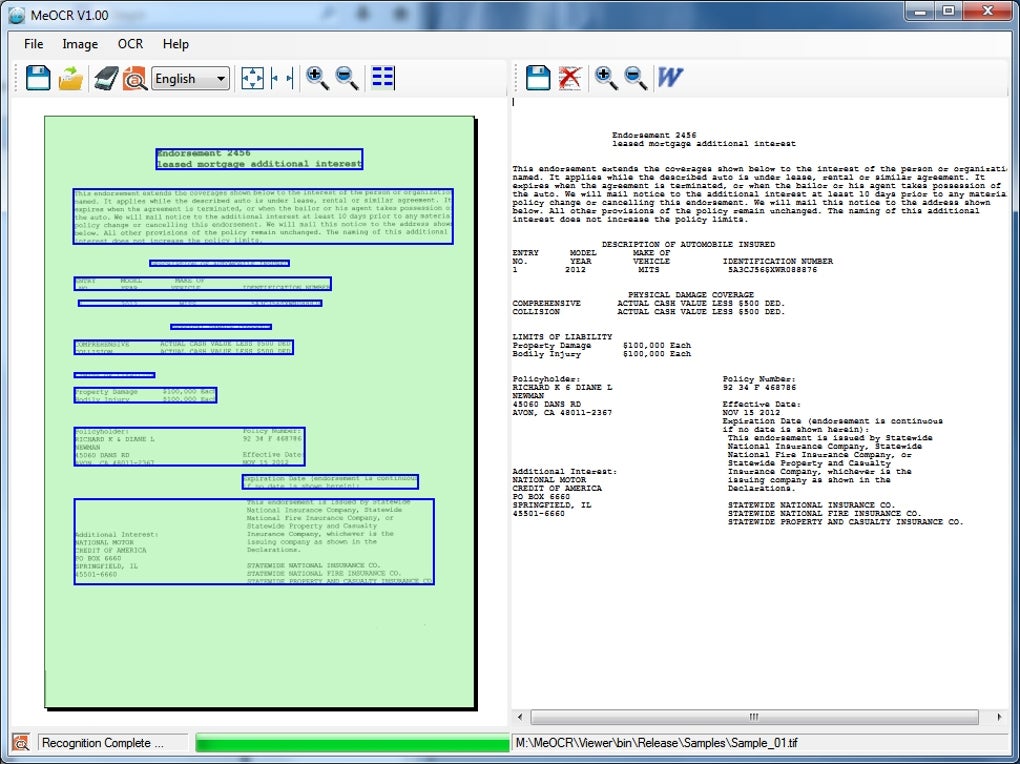Click the Sample_01.tif file path in status bar
Screen dimensions: 1020x764
pos(656,743)
